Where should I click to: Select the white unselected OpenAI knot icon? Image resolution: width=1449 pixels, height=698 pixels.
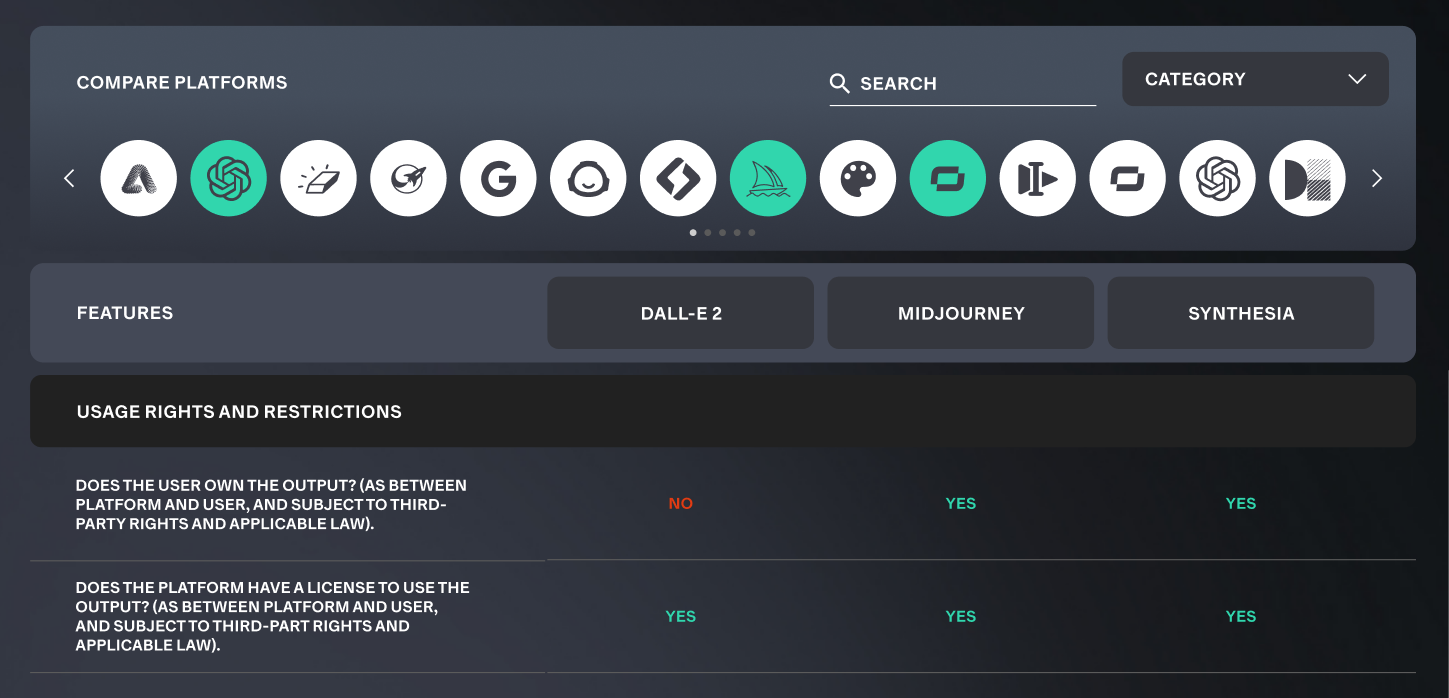coord(1218,179)
